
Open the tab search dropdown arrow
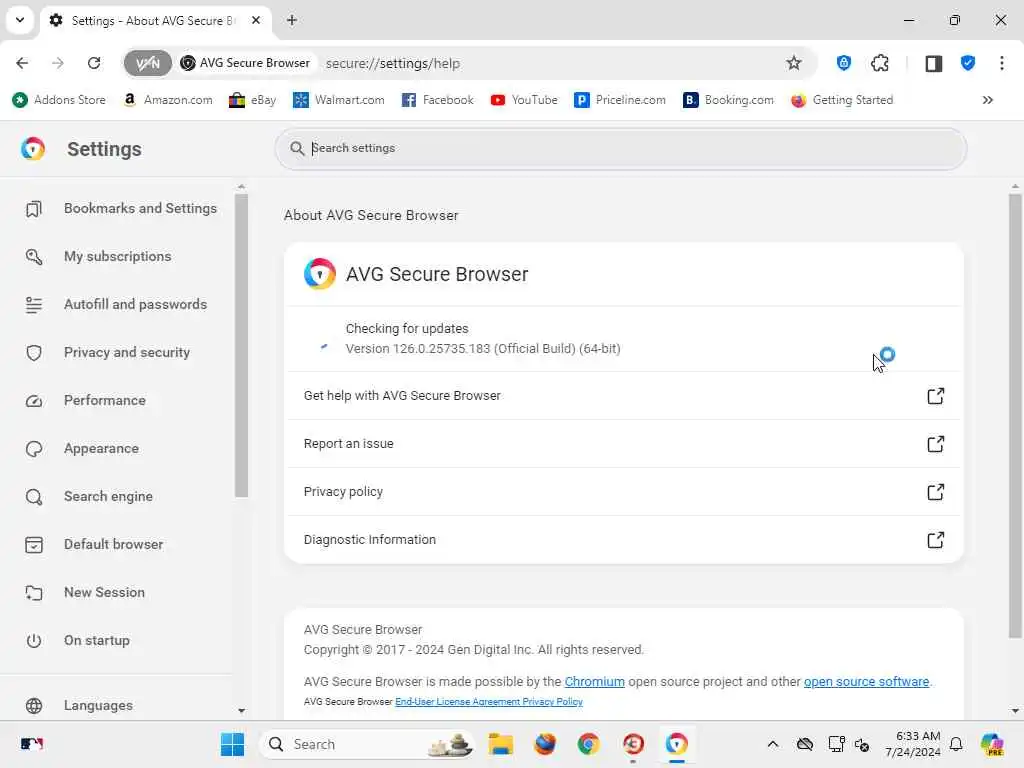[x=20, y=20]
